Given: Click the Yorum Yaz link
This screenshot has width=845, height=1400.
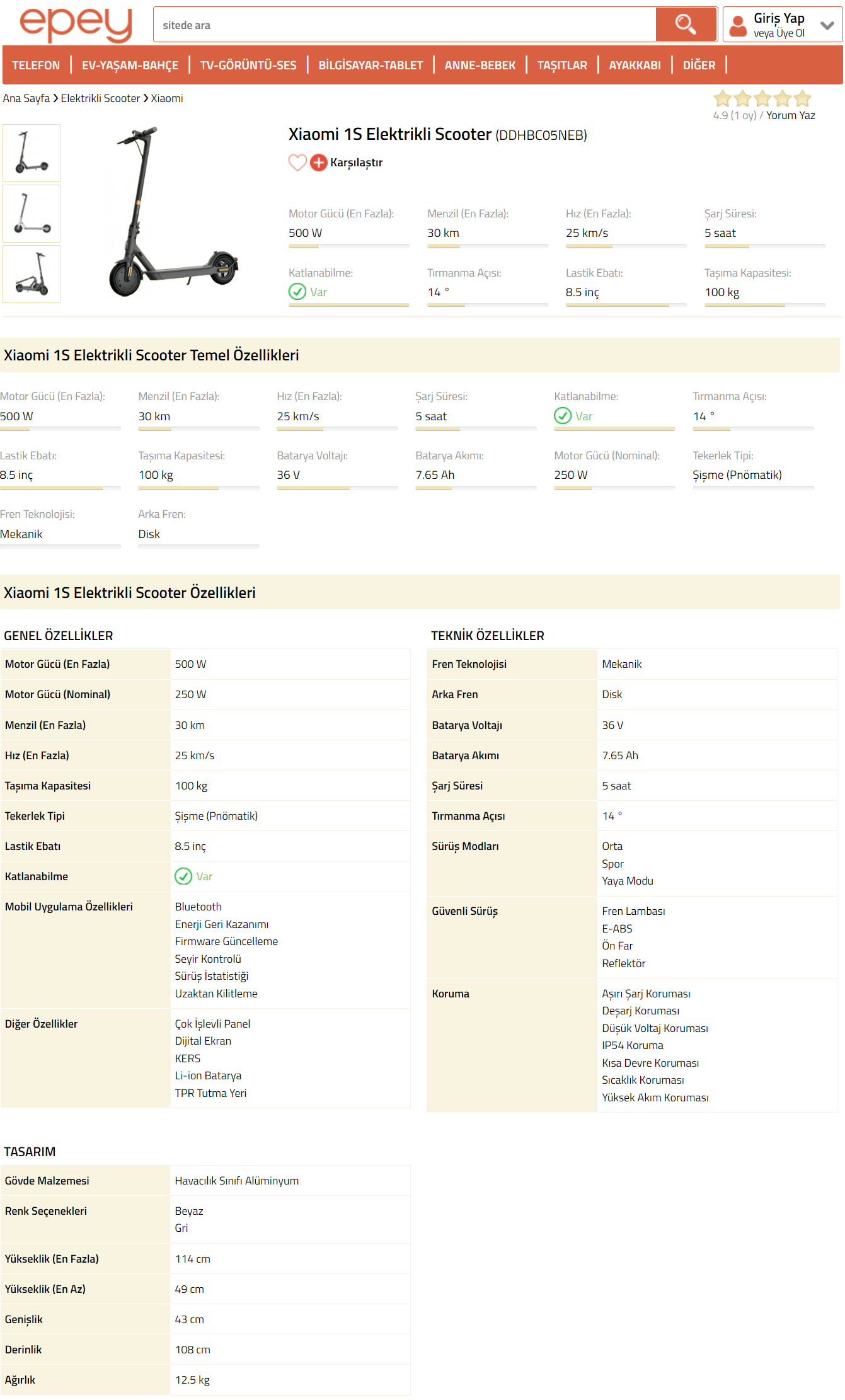Looking at the screenshot, I should 791,115.
